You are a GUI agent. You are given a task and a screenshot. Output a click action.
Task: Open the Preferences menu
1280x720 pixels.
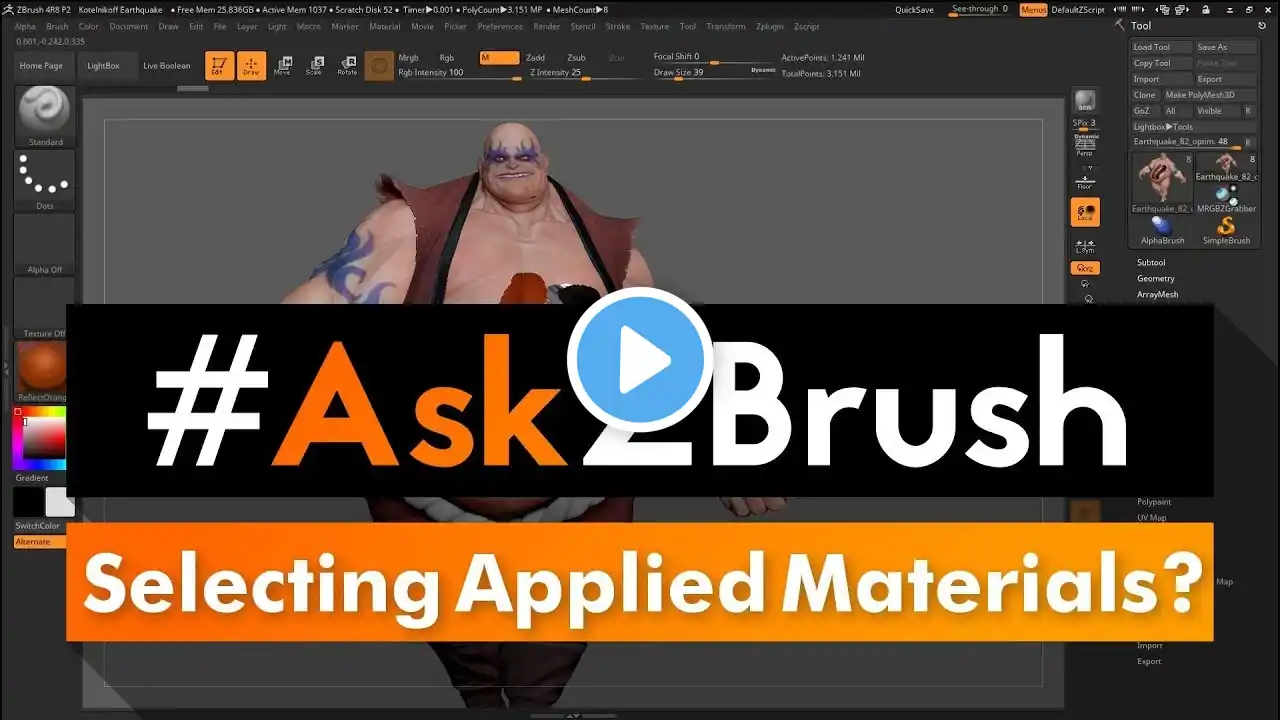click(x=500, y=27)
